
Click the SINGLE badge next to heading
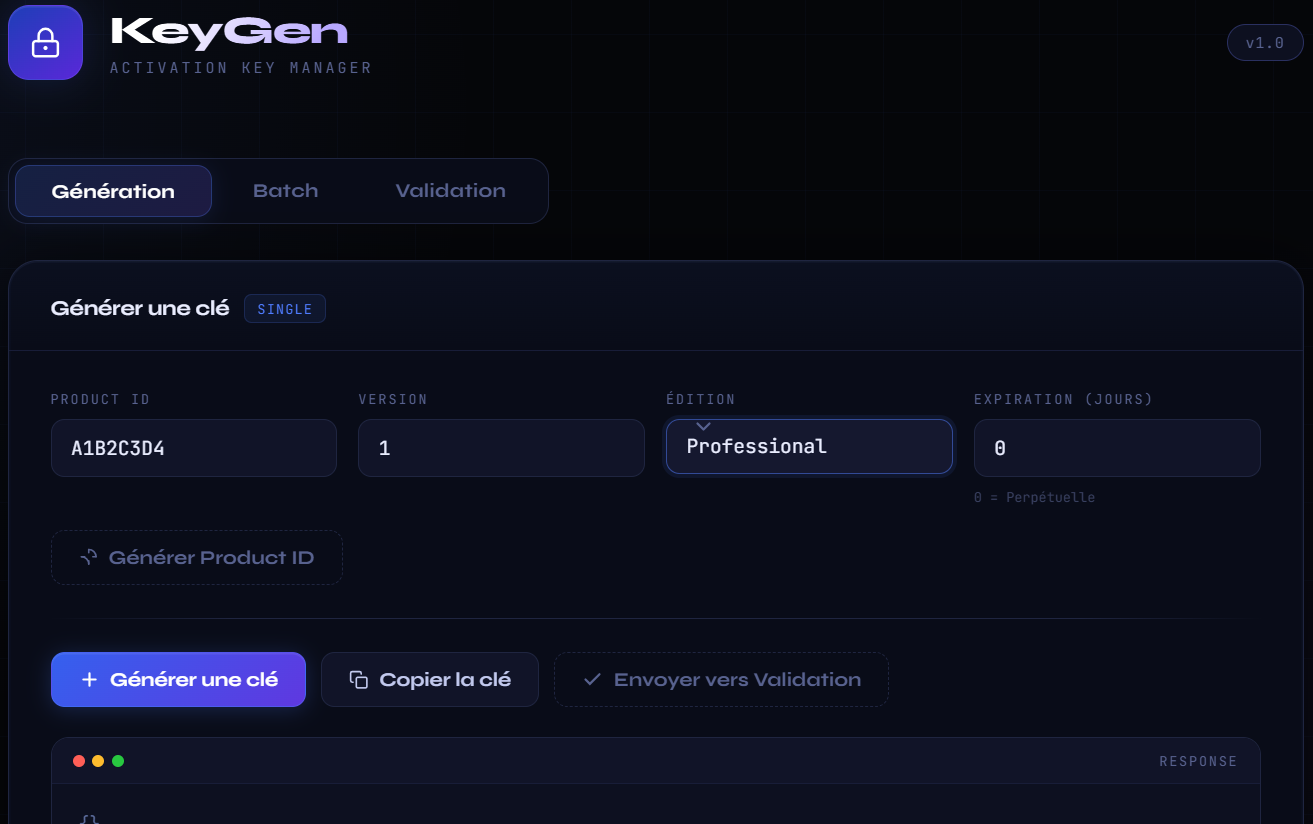(285, 309)
